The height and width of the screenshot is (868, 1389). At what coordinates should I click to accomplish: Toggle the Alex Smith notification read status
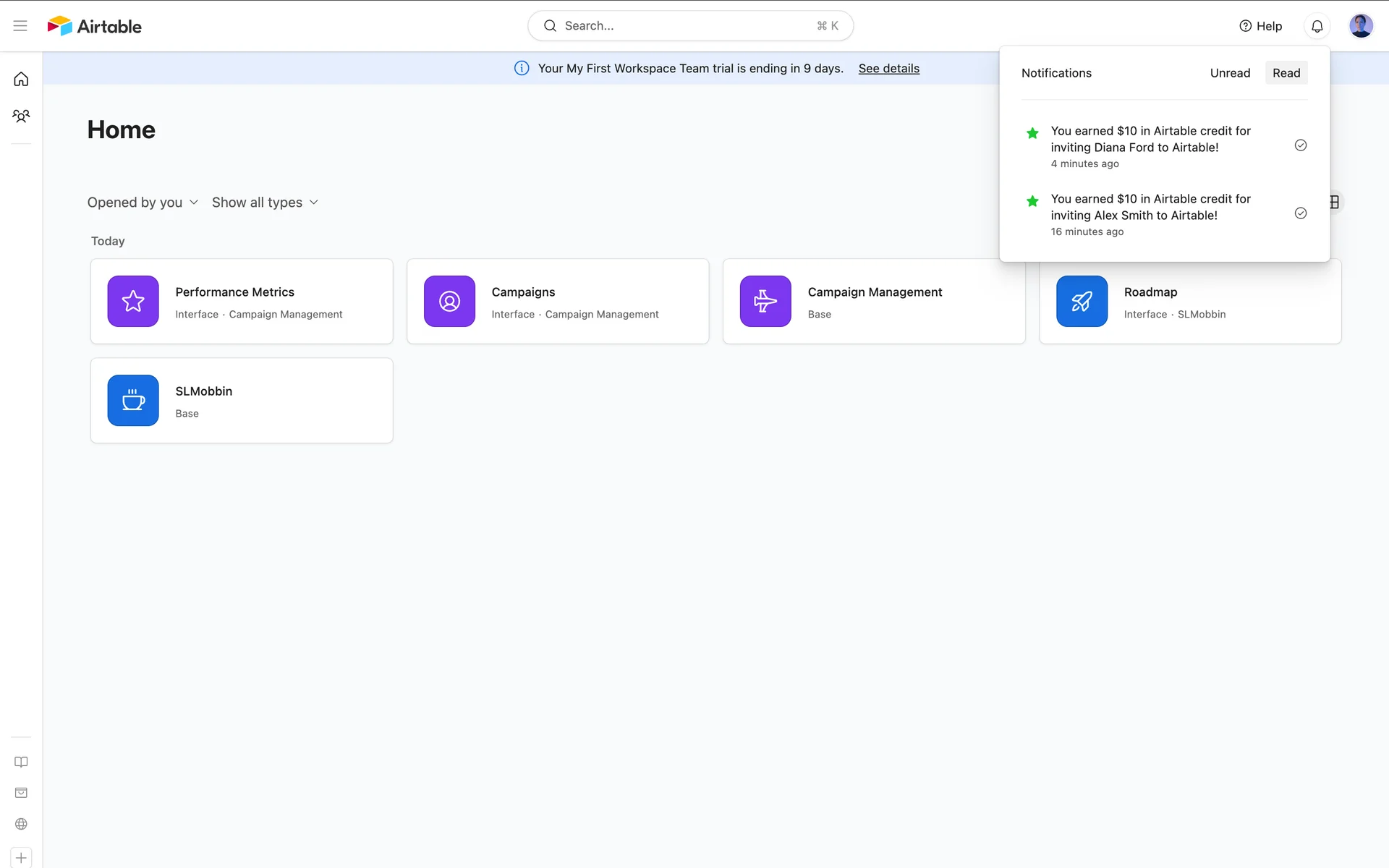(x=1300, y=213)
